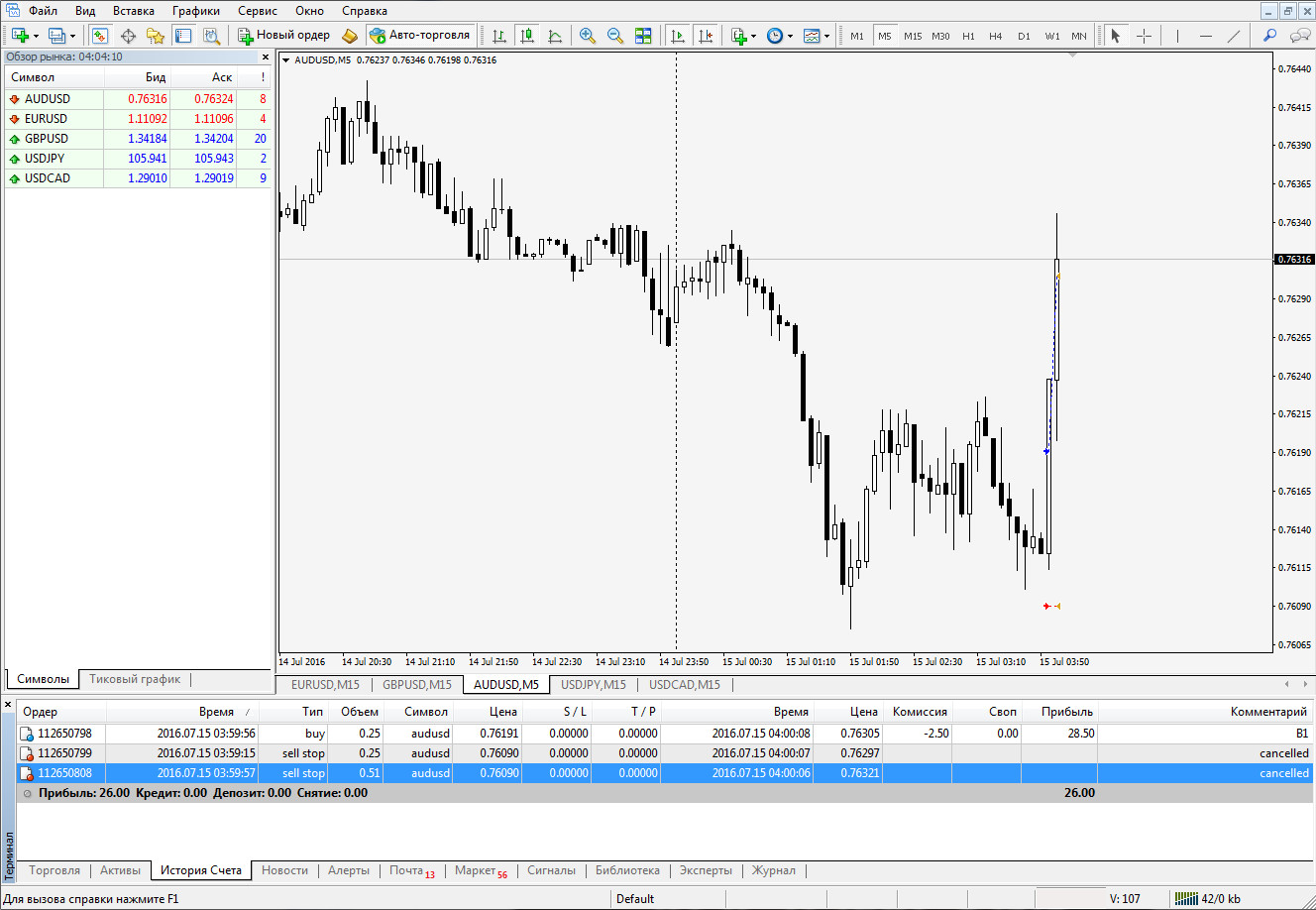1316x910 pixels.
Task: Close the Обзор рынка panel
Action: coord(265,57)
